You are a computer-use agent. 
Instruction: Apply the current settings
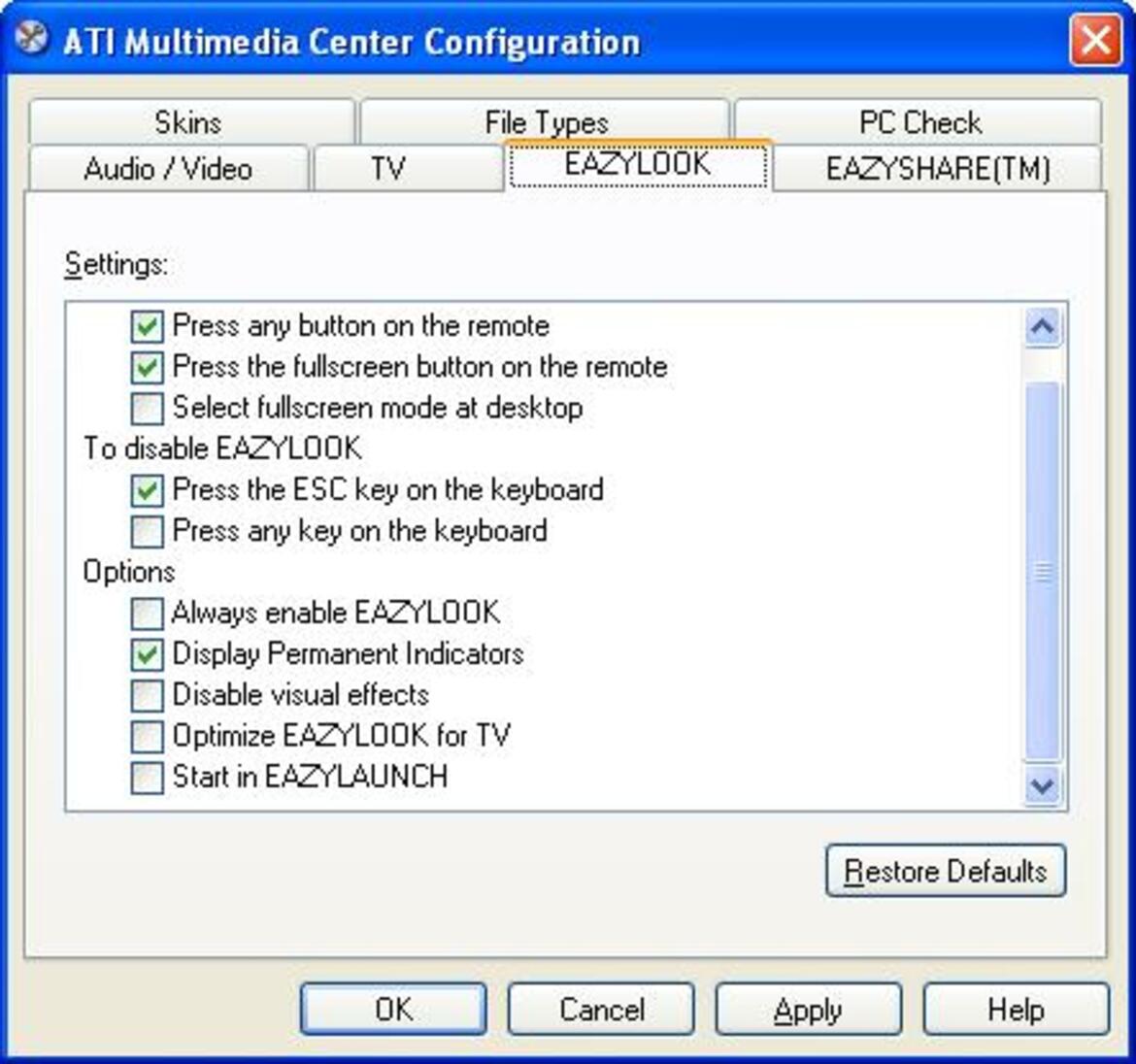pos(809,1009)
